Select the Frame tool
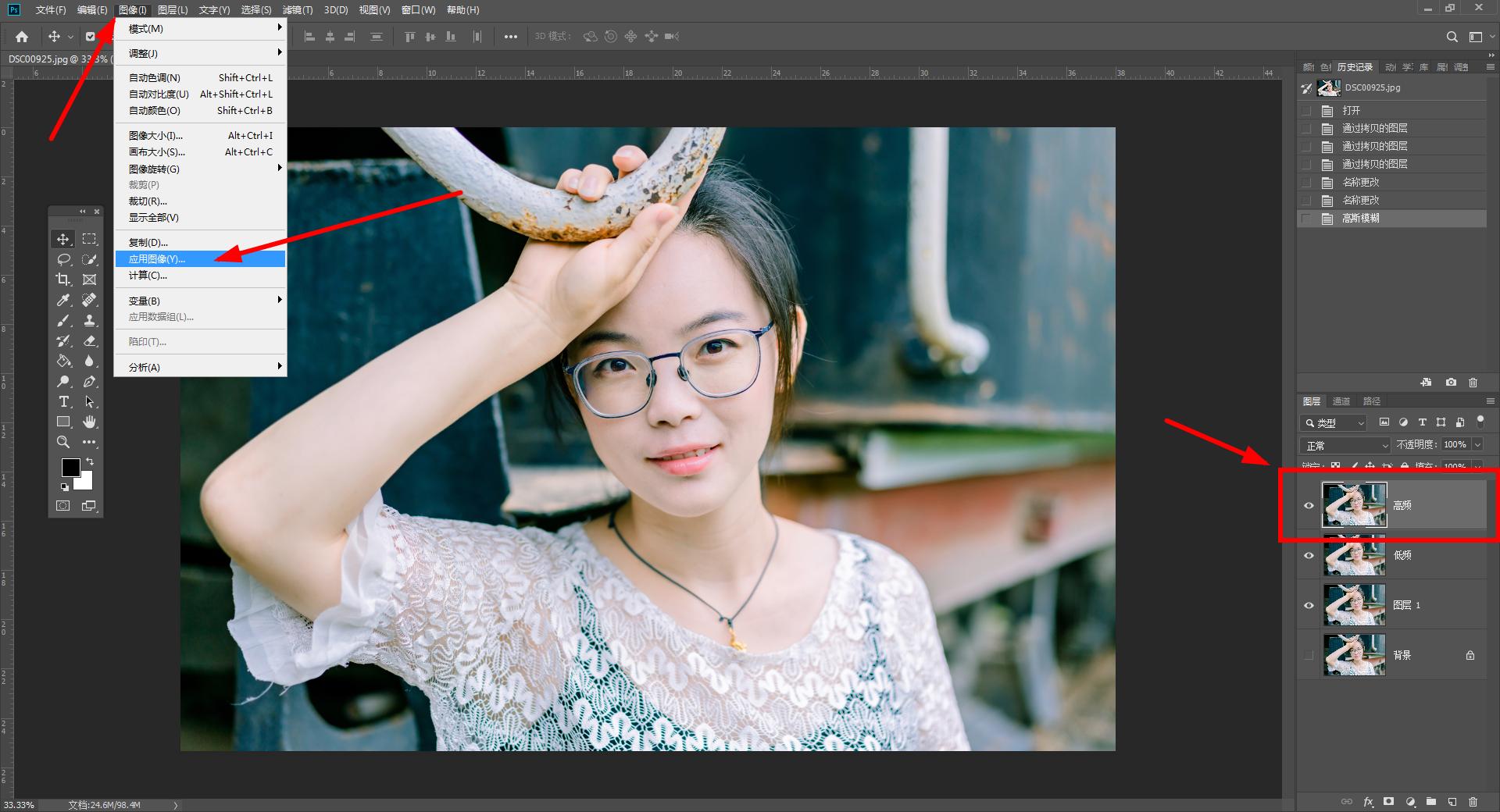 click(90, 280)
